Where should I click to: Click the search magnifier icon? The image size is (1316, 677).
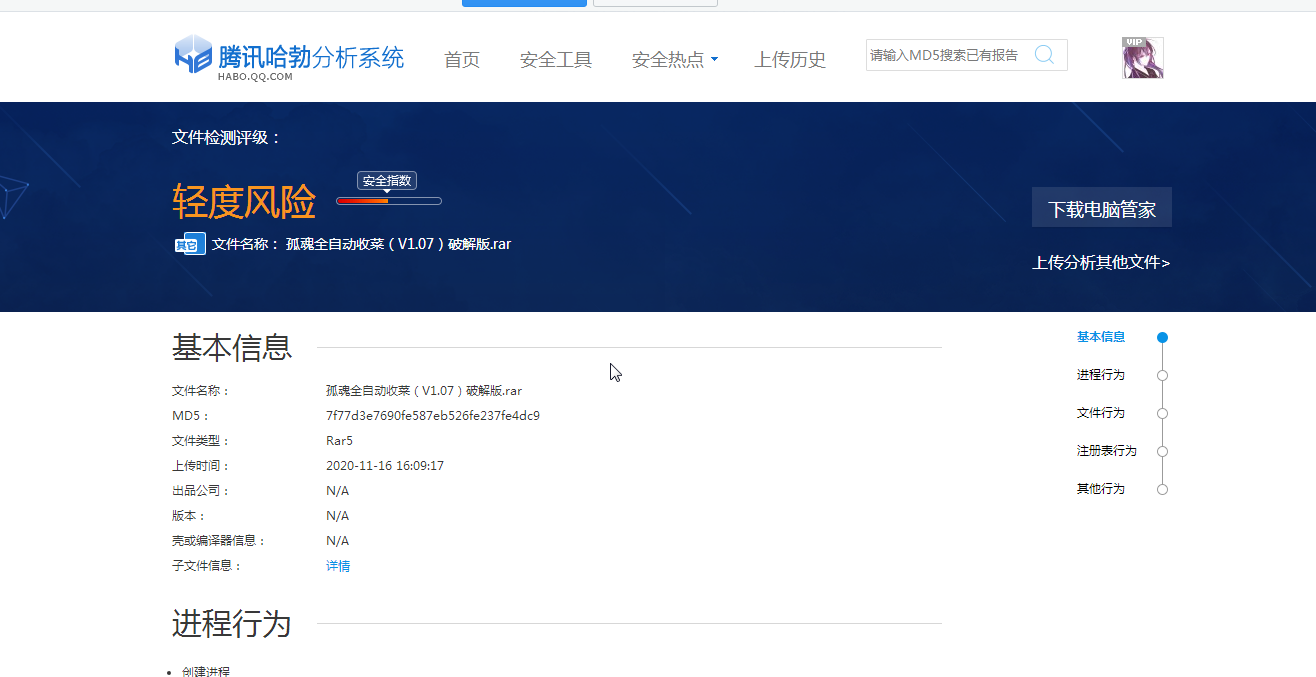pyautogui.click(x=1044, y=55)
